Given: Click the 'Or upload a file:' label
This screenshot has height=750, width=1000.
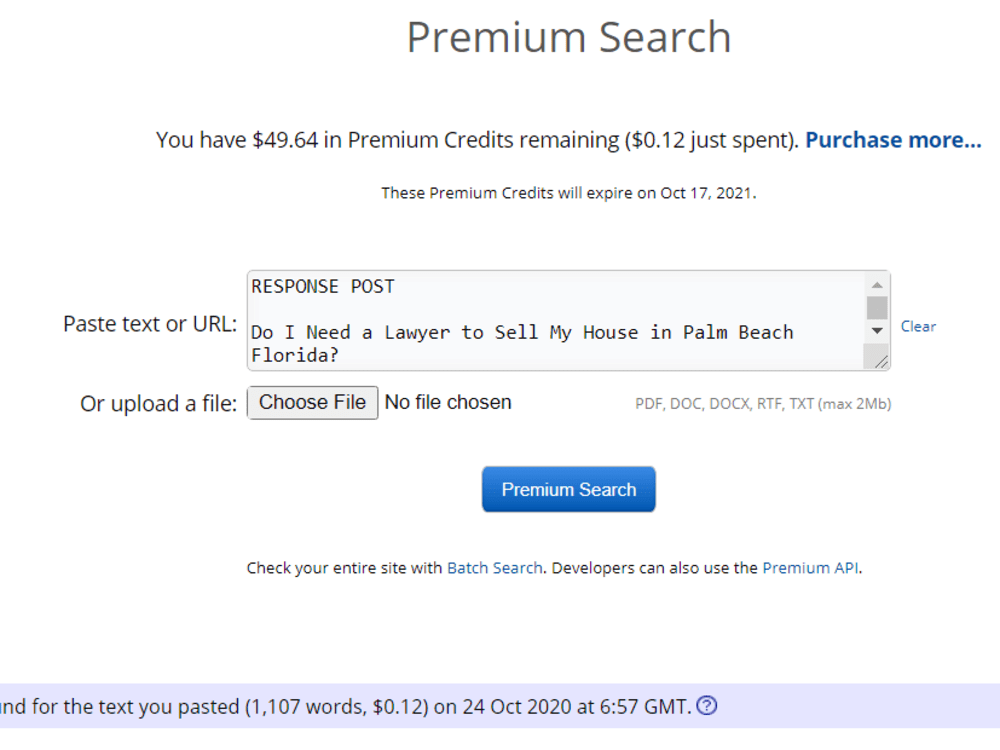Looking at the screenshot, I should point(158,404).
